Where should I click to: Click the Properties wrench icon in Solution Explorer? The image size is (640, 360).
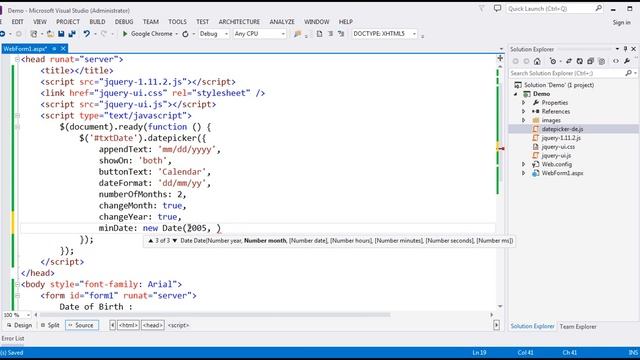627,61
